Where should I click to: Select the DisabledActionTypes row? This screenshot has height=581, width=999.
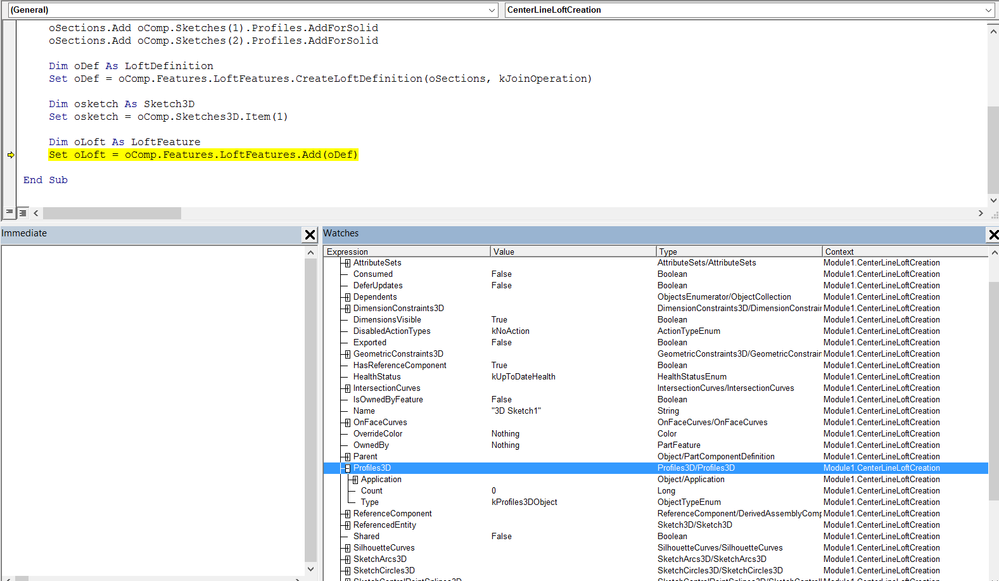656,331
